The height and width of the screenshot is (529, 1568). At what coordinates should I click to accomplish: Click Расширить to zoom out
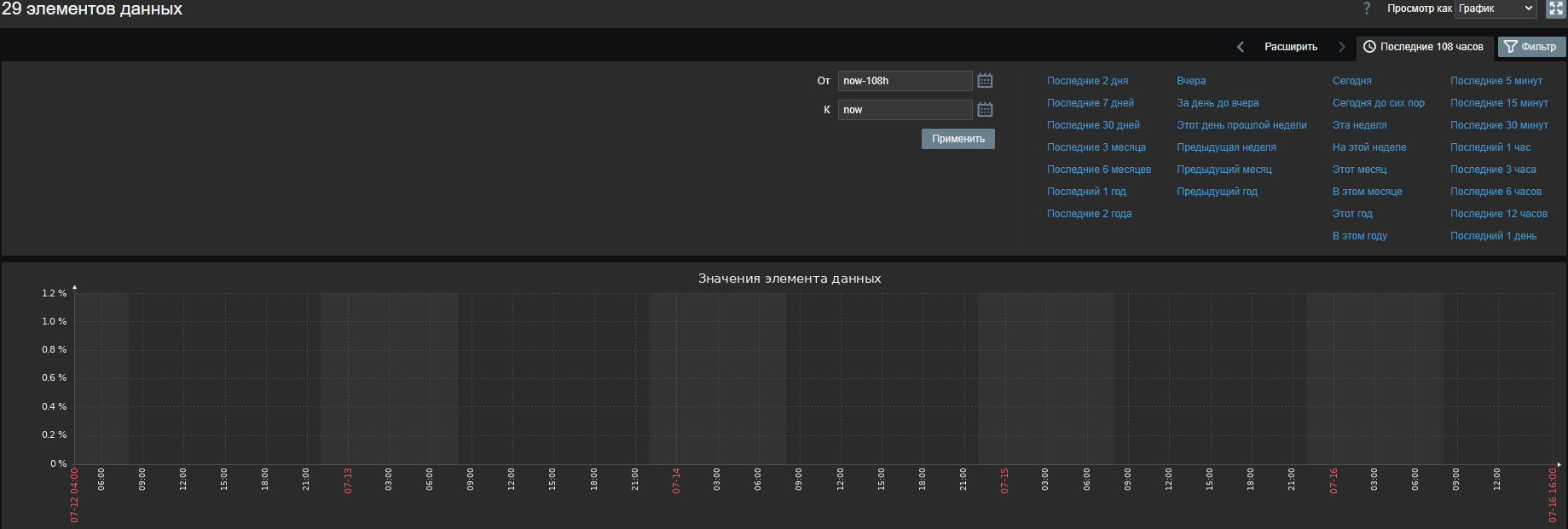(x=1290, y=47)
